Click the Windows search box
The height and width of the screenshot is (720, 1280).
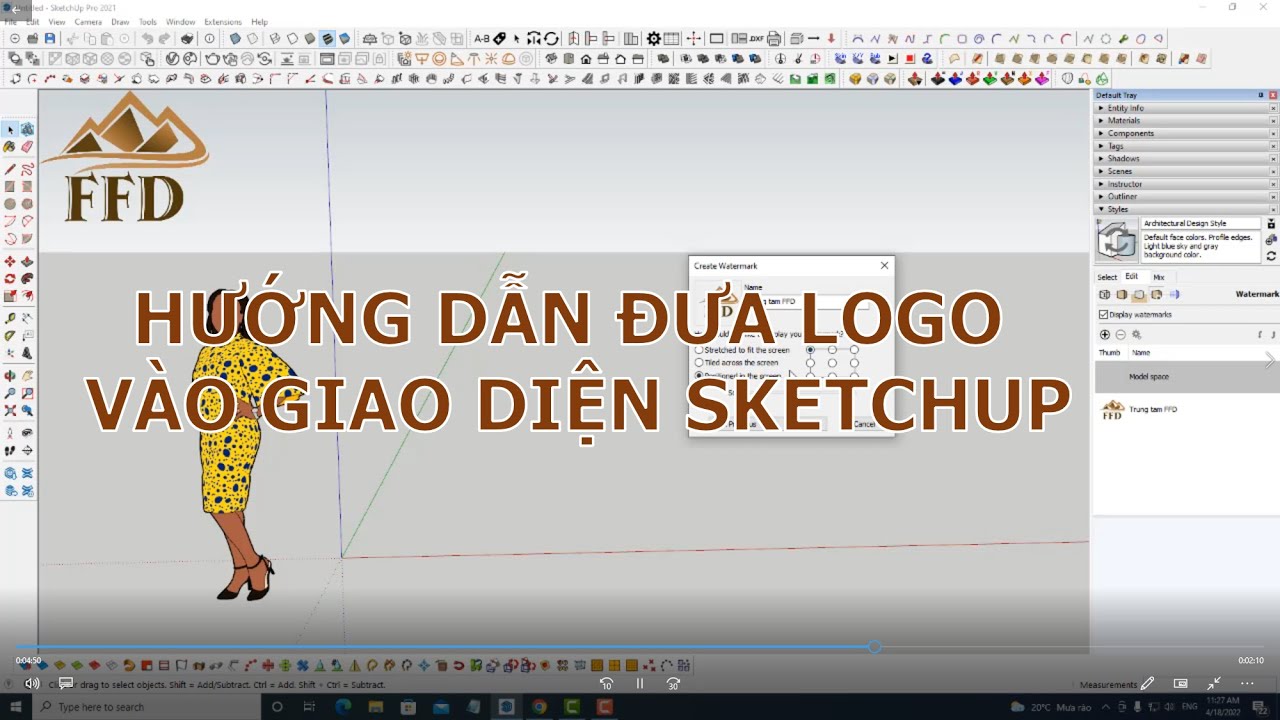click(145, 706)
